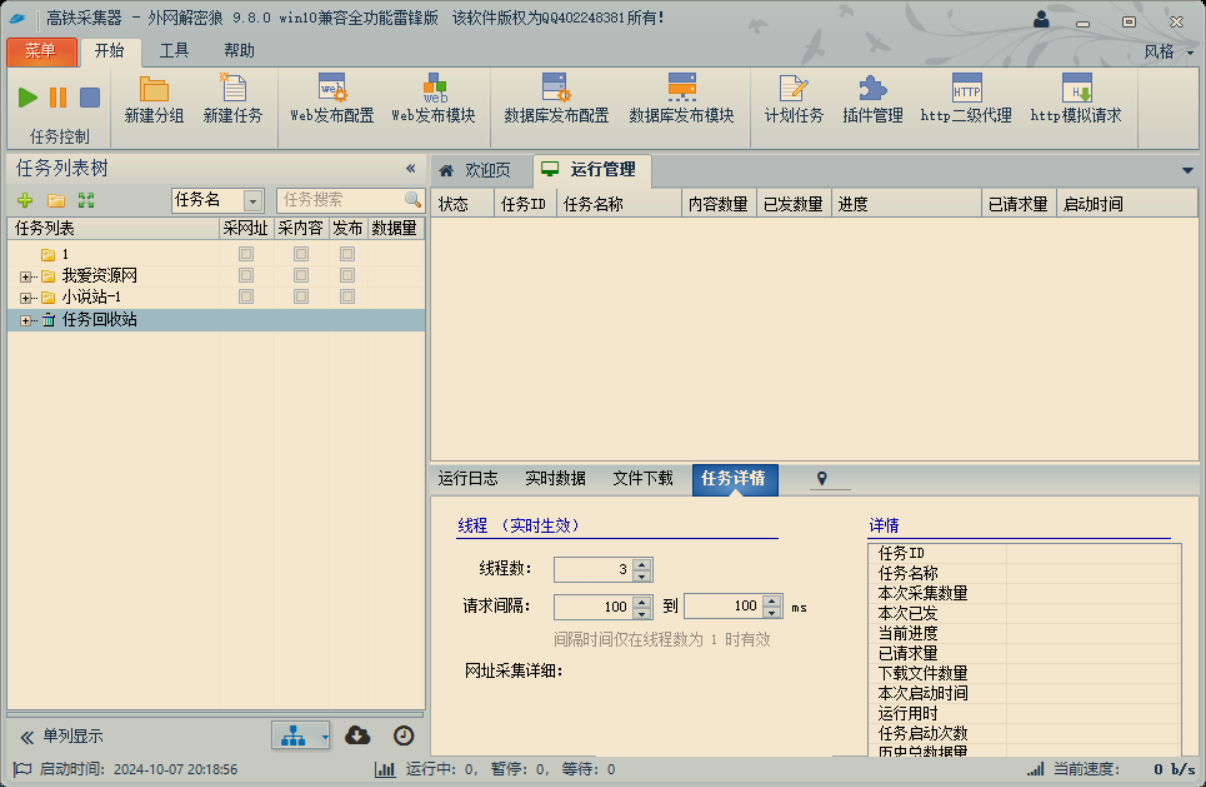Image resolution: width=1206 pixels, height=787 pixels.
Task: Click cloud download icon at bottom left
Action: click(x=357, y=736)
